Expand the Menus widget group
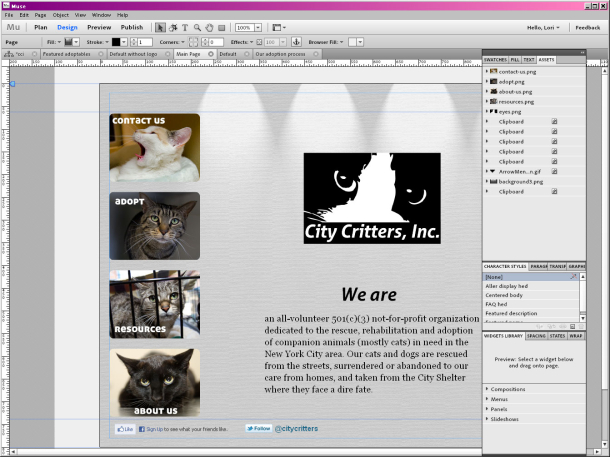The width and height of the screenshot is (610, 457). [x=487, y=399]
